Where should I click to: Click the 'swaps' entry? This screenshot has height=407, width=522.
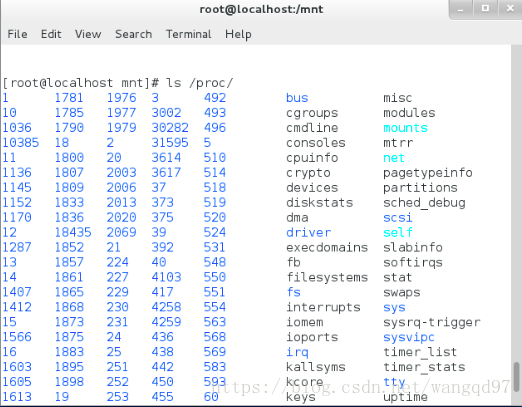[402, 292]
